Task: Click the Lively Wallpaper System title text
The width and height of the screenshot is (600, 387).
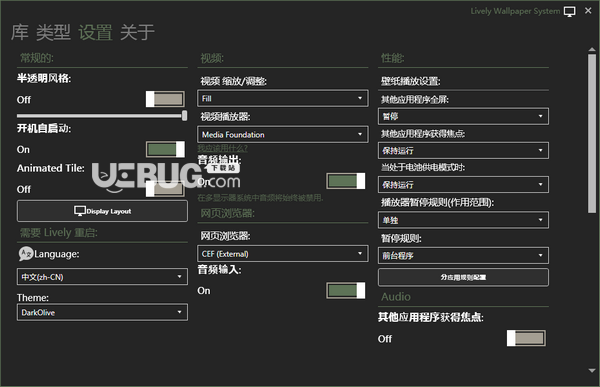Action: 515,11
